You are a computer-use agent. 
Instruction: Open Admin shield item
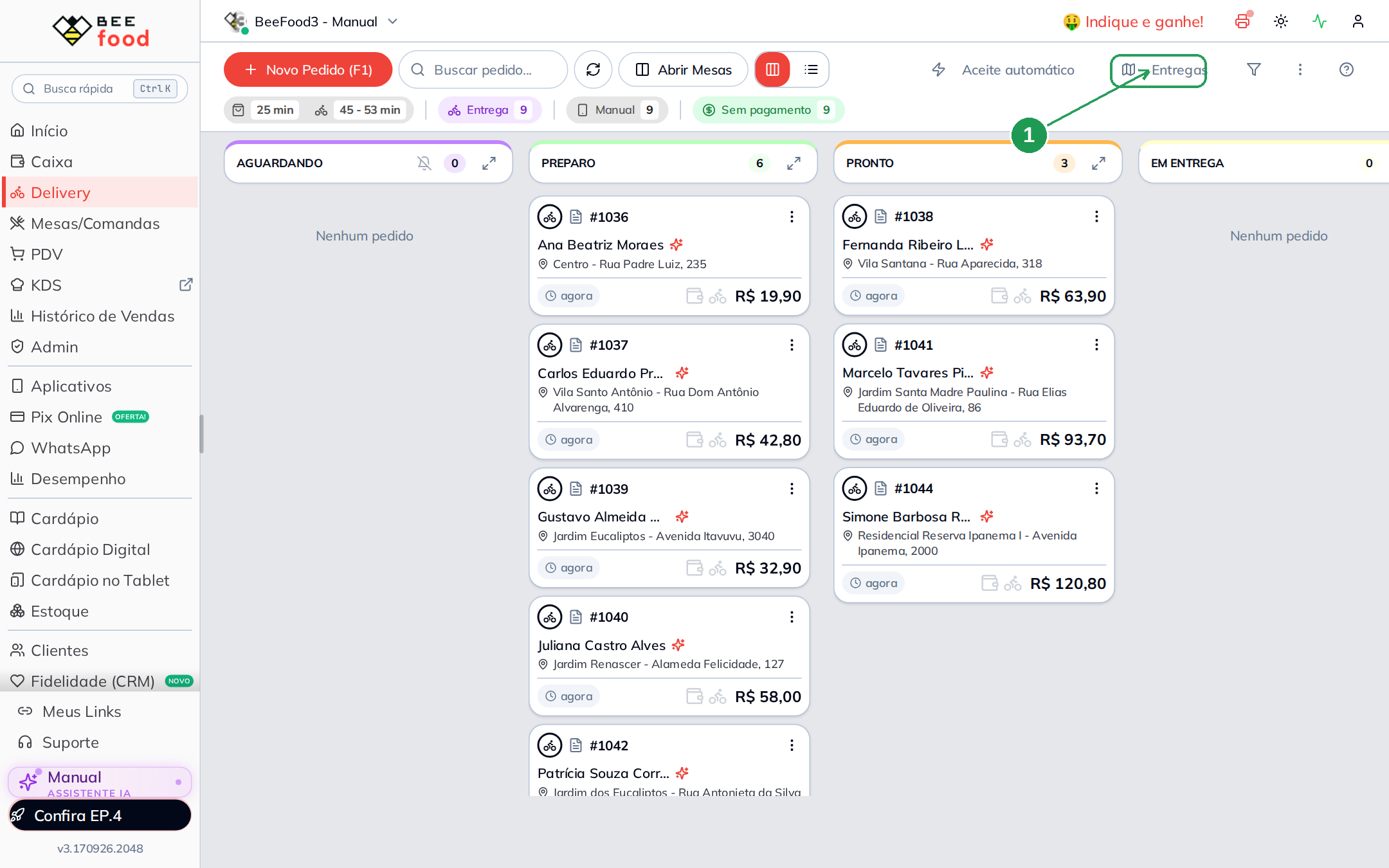(100, 347)
